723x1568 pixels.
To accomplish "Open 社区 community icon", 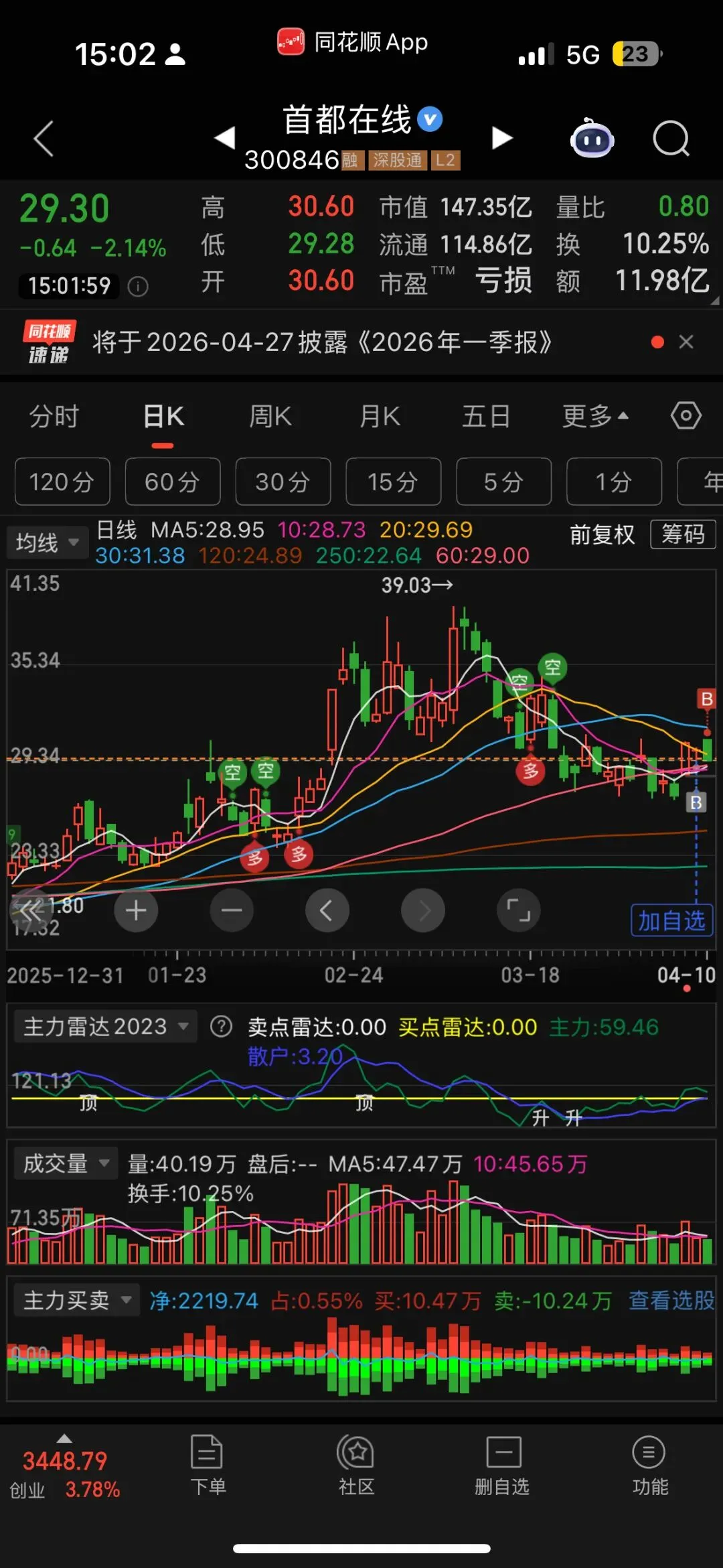I will tap(355, 1466).
